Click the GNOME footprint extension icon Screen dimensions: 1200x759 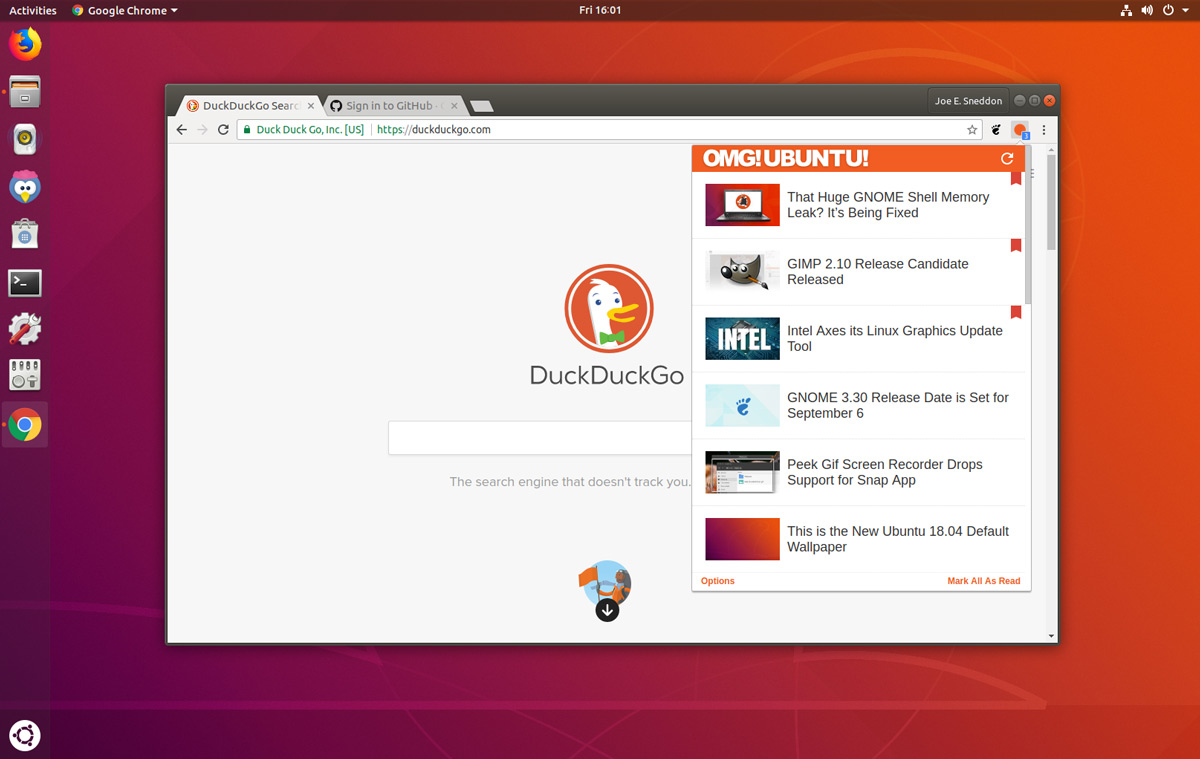pyautogui.click(x=995, y=130)
